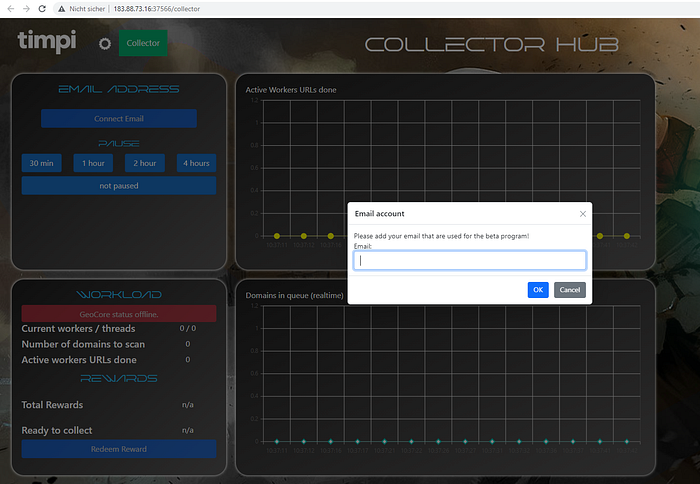This screenshot has width=700, height=484.
Task: Select the 1 hour pause option
Action: pyautogui.click(x=93, y=163)
